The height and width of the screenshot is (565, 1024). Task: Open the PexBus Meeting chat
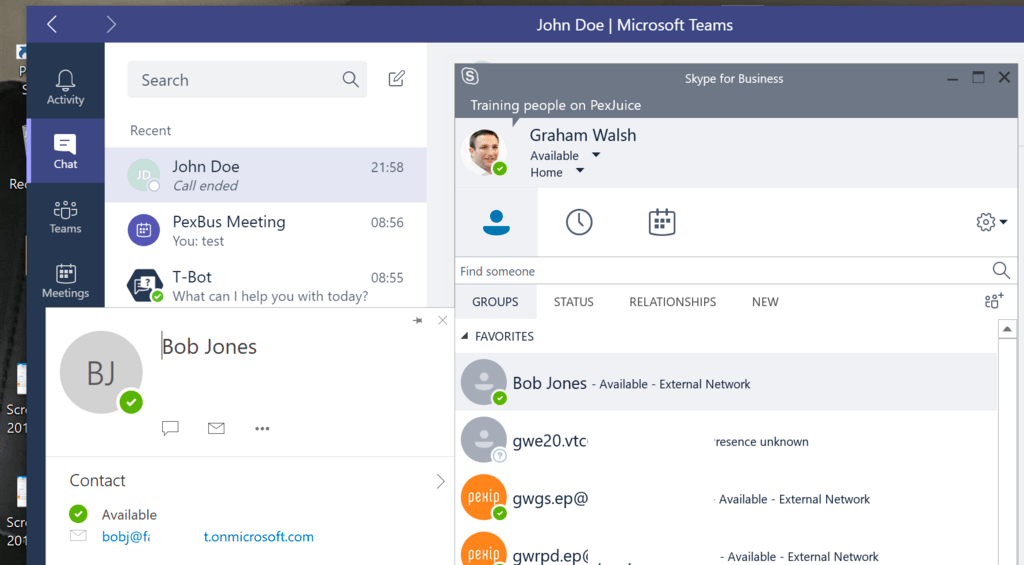coord(266,231)
